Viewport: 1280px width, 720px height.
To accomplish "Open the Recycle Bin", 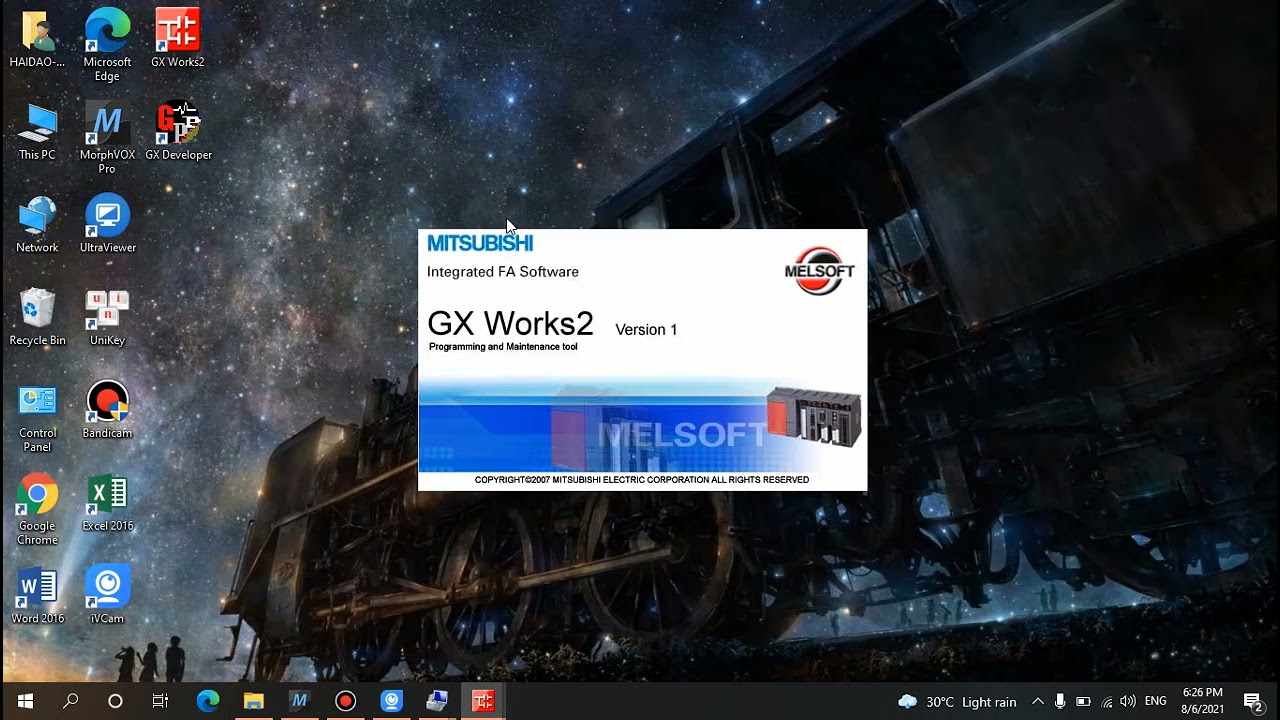I will tap(37, 317).
